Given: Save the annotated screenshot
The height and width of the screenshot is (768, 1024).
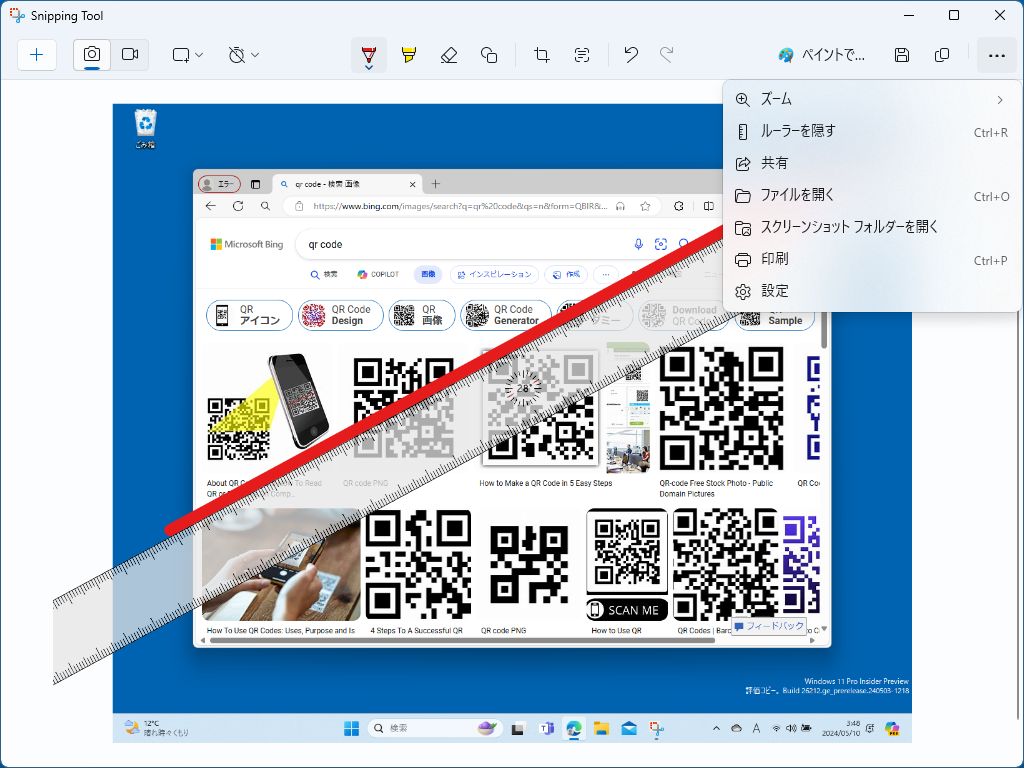Looking at the screenshot, I should [901, 55].
